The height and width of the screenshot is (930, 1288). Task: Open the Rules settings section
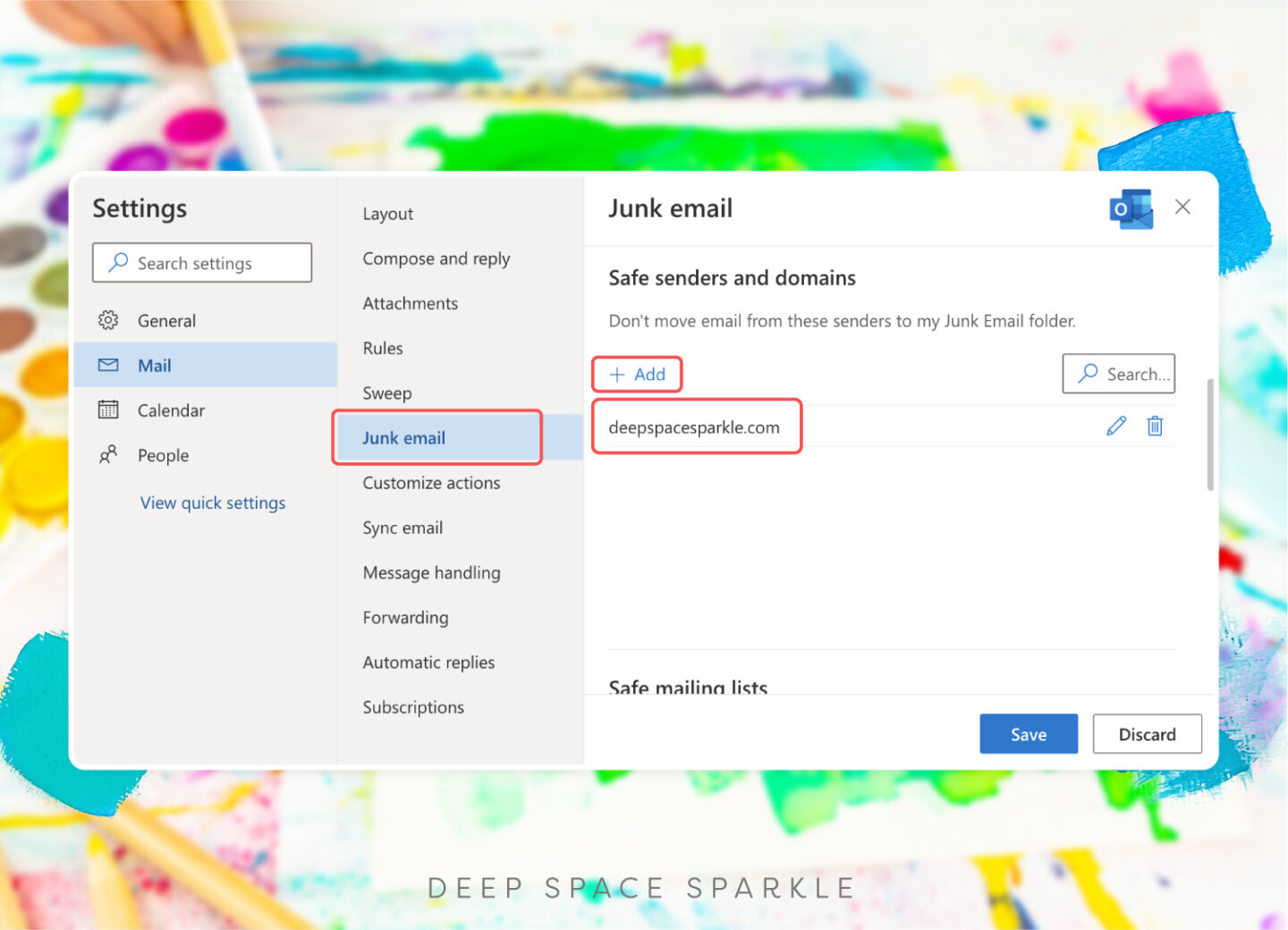tap(382, 348)
